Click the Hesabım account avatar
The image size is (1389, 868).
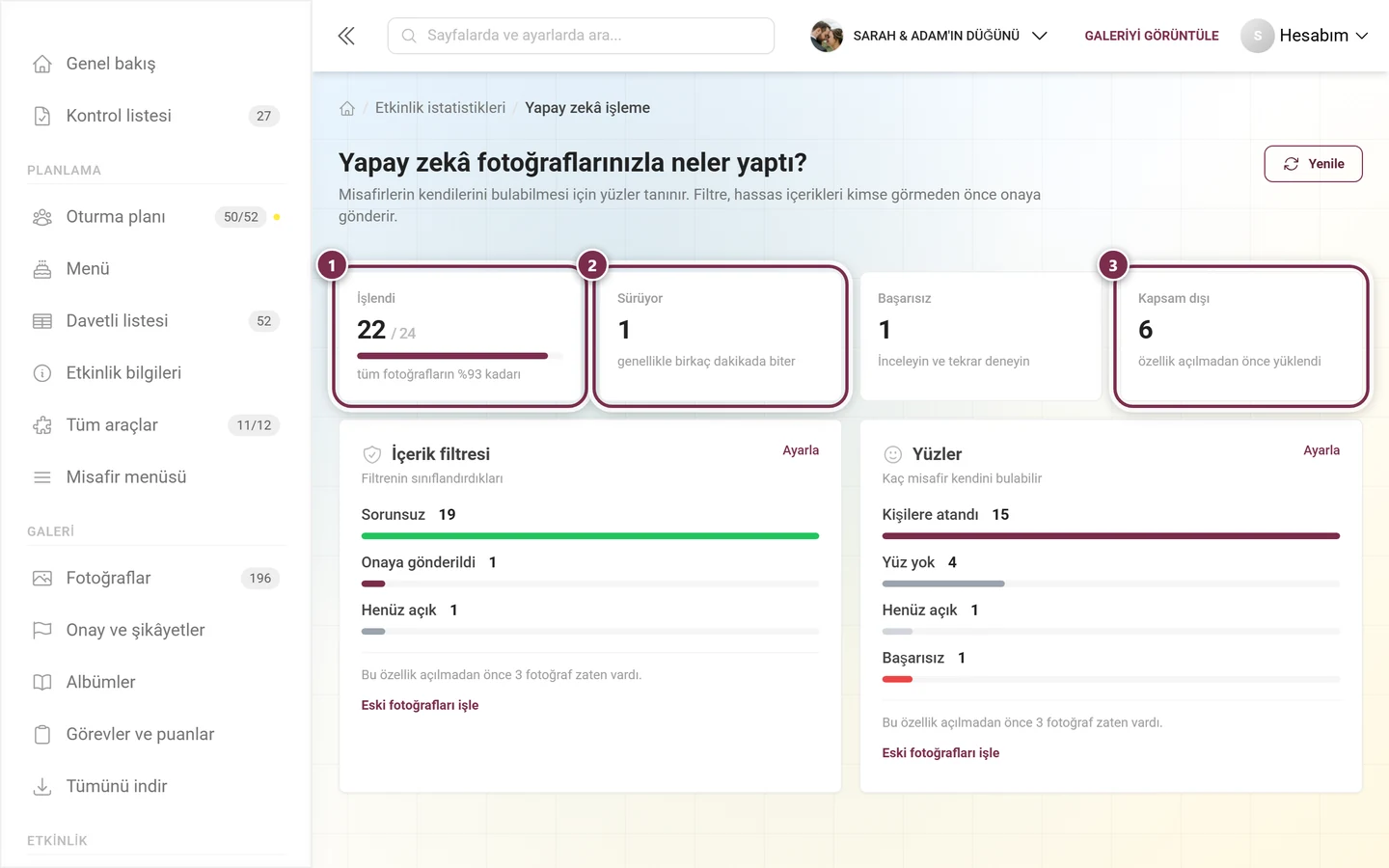1257,36
